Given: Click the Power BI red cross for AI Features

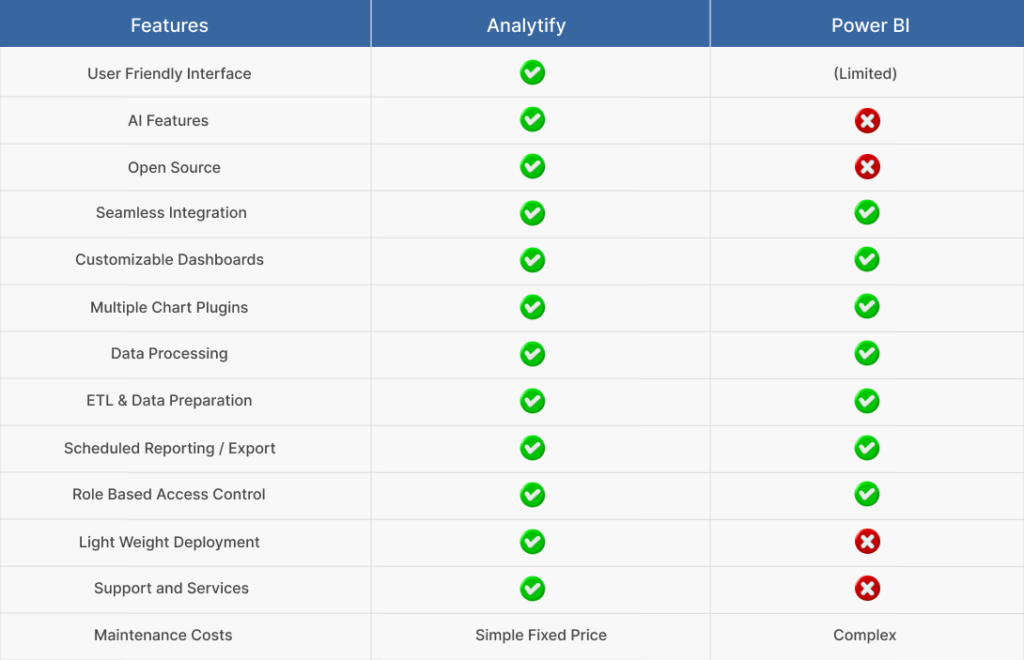Looking at the screenshot, I should click(867, 121).
